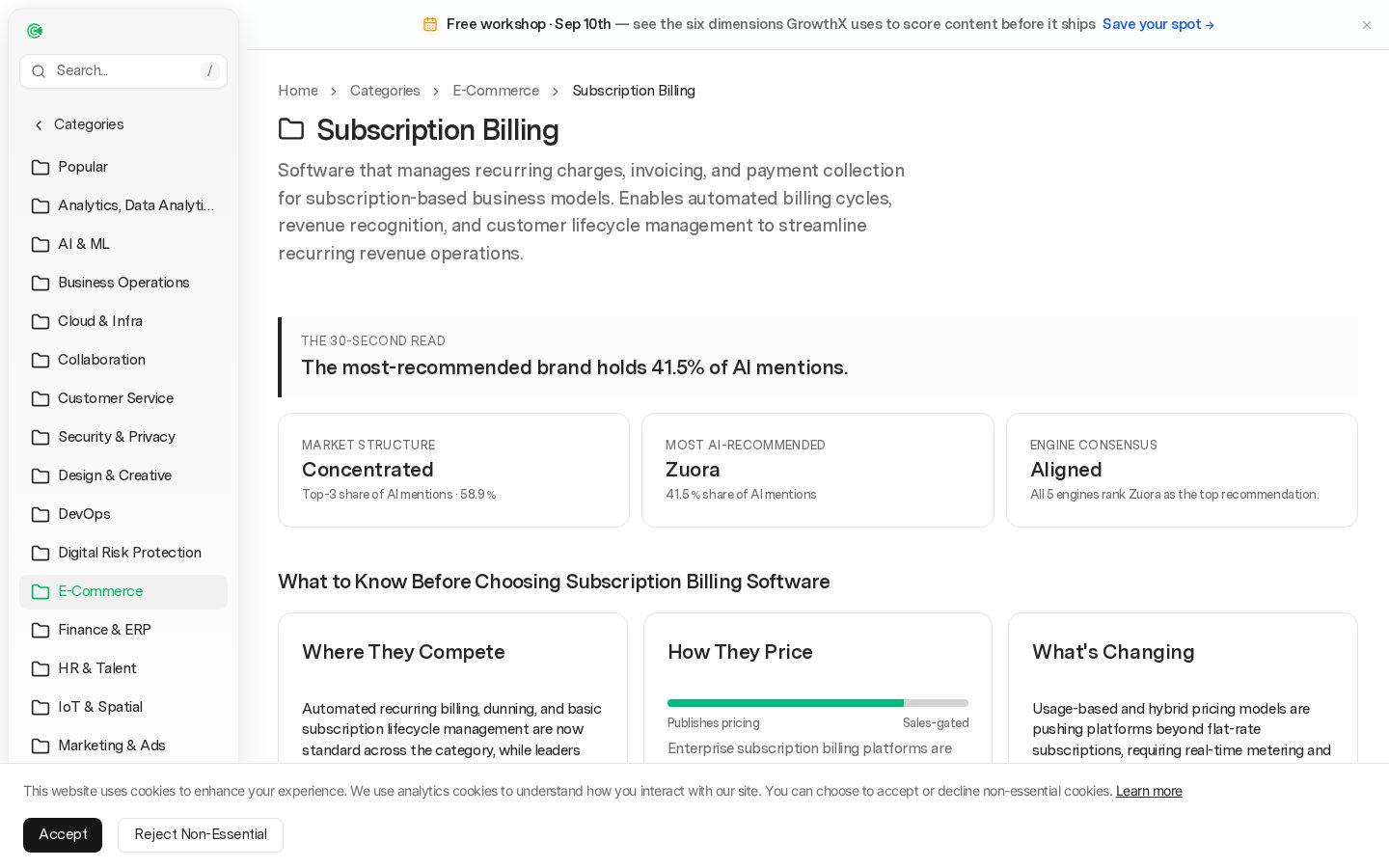This screenshot has width=1389, height=868.
Task: Open the DevOps category
Action: coord(123,515)
